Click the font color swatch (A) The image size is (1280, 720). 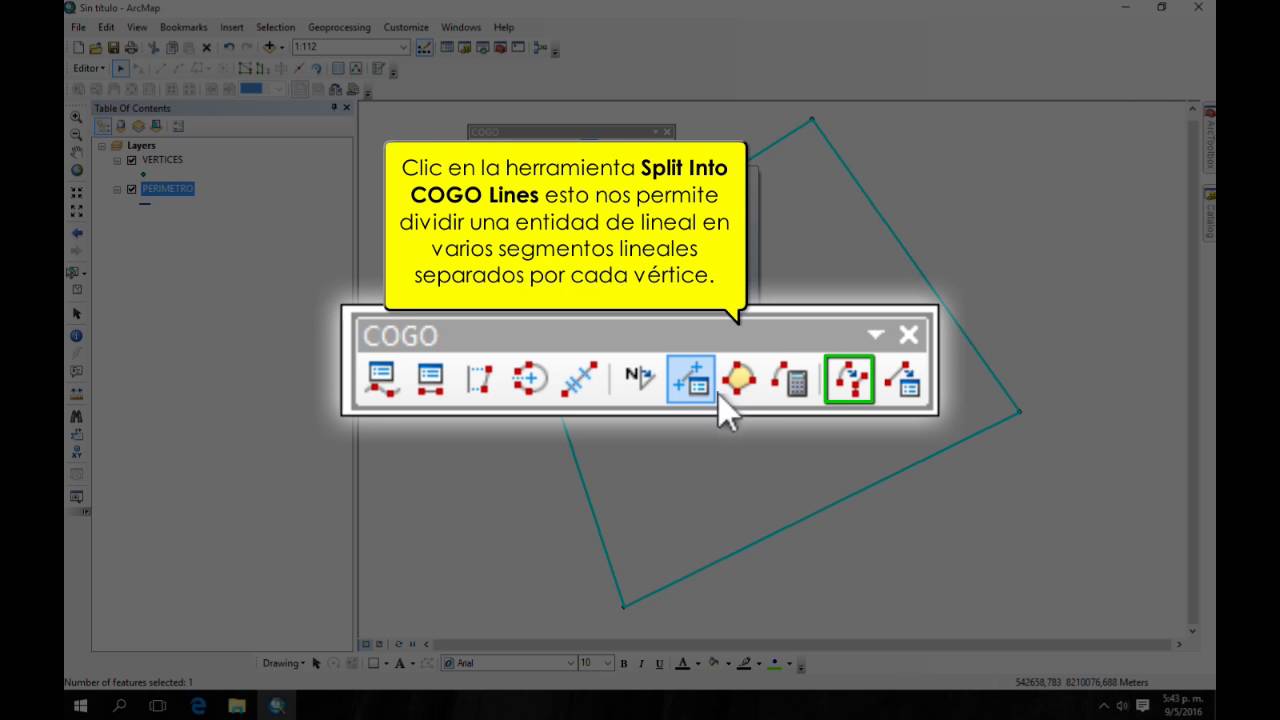click(x=683, y=663)
